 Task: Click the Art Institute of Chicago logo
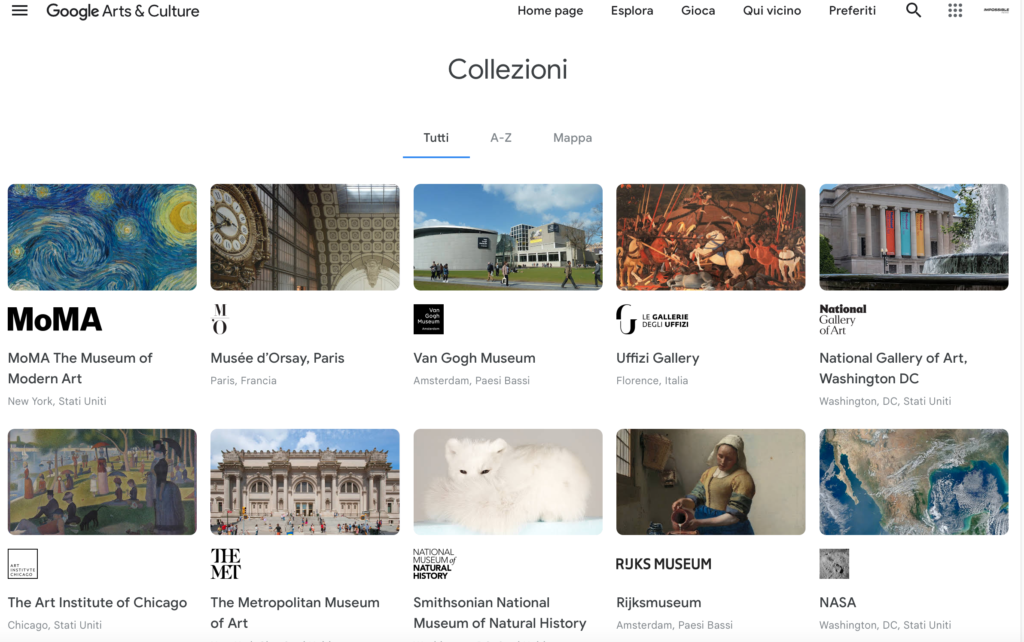coord(23,564)
